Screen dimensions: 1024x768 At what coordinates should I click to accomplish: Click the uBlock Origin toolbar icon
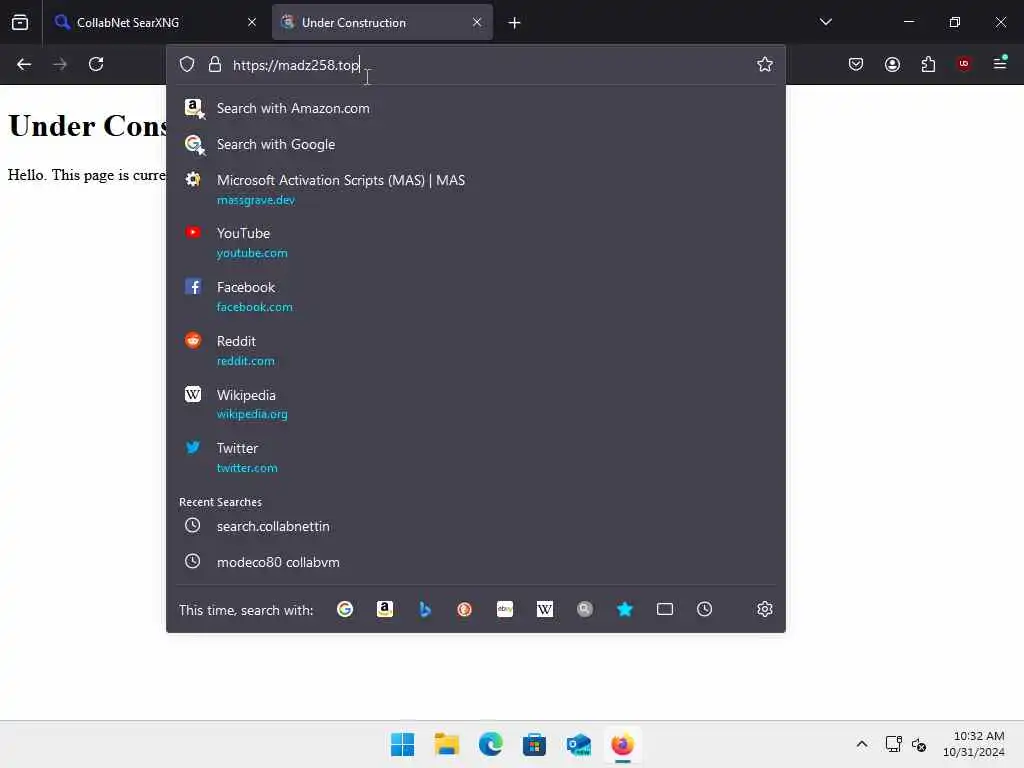pos(964,64)
